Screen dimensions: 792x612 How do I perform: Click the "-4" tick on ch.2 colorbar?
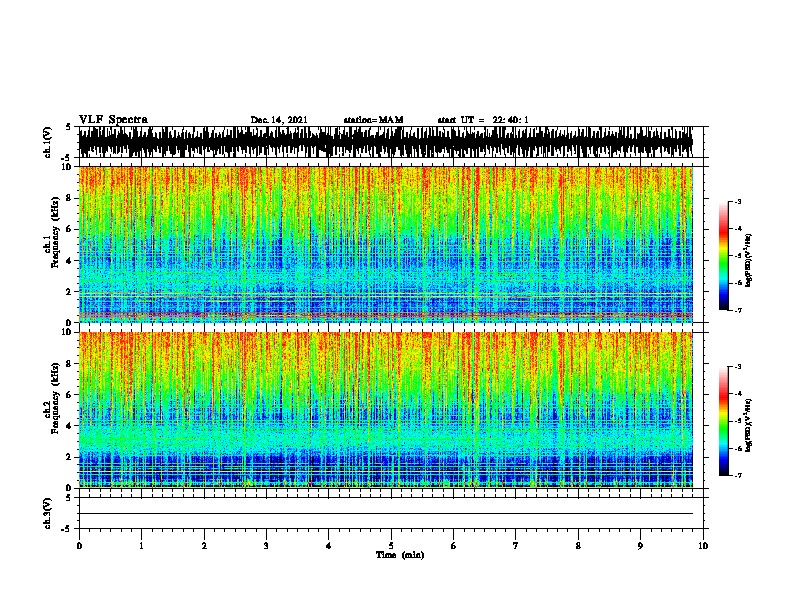pyautogui.click(x=737, y=394)
